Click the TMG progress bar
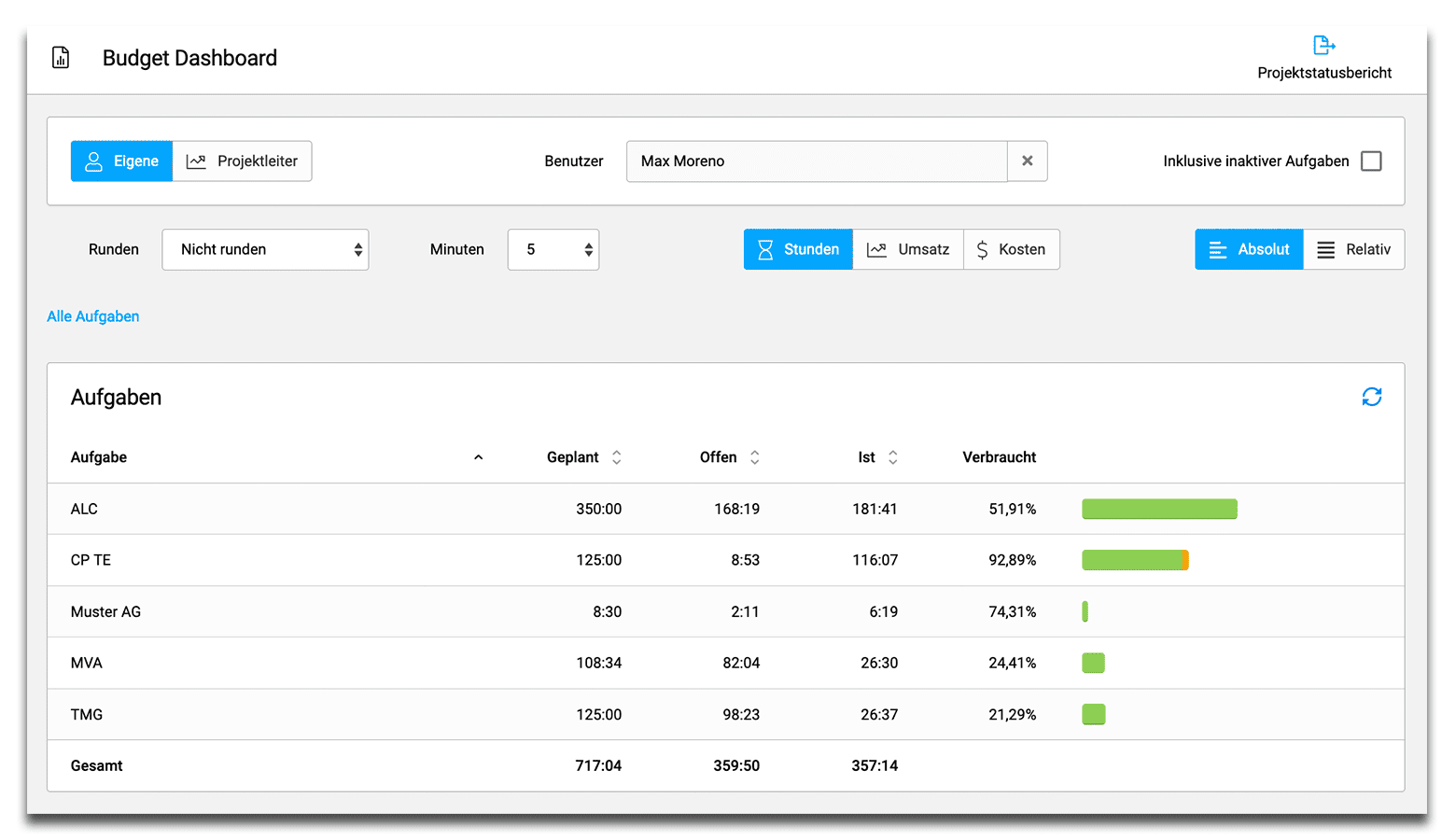 (1094, 714)
